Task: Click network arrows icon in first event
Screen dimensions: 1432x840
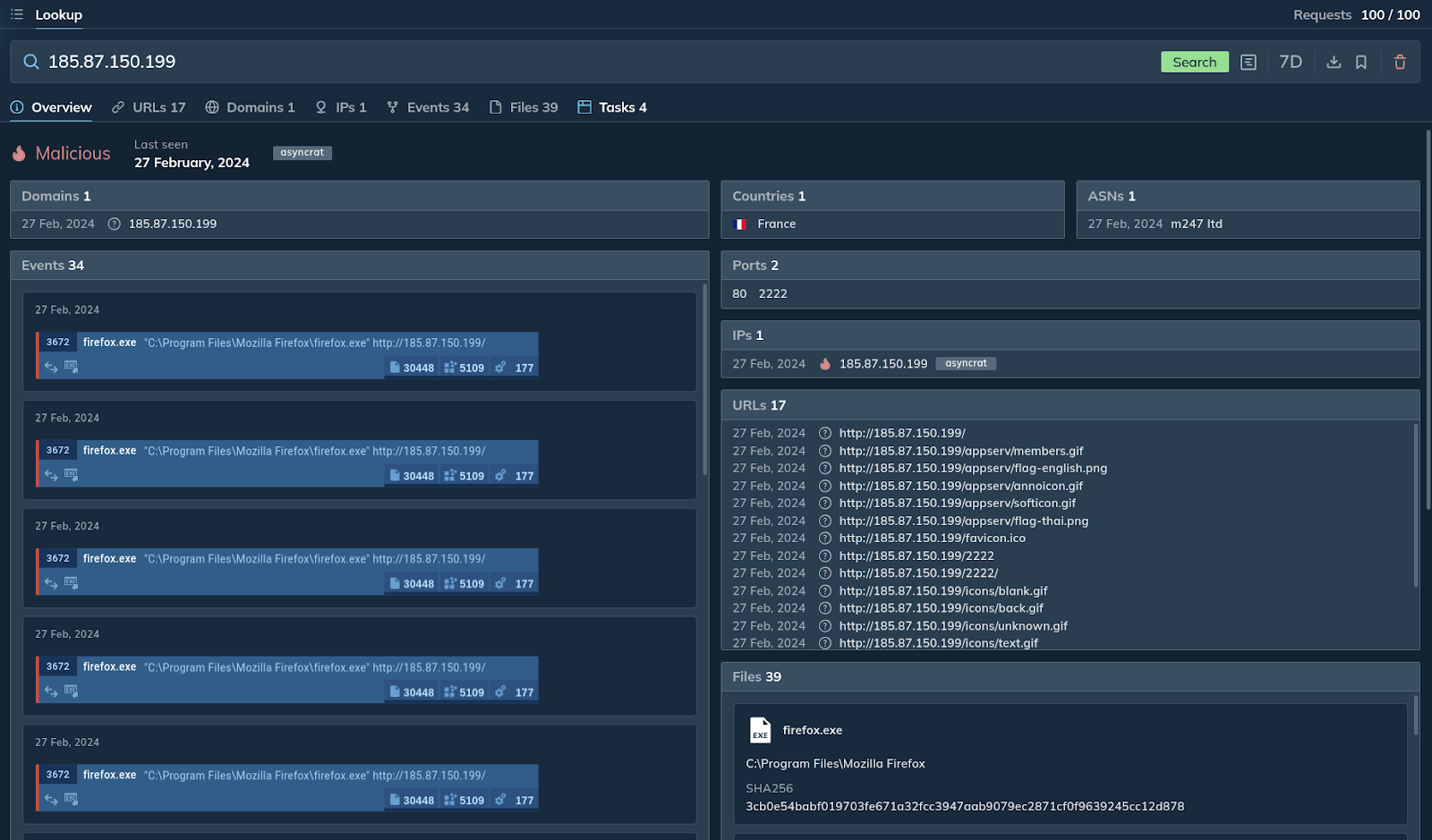Action: point(51,368)
